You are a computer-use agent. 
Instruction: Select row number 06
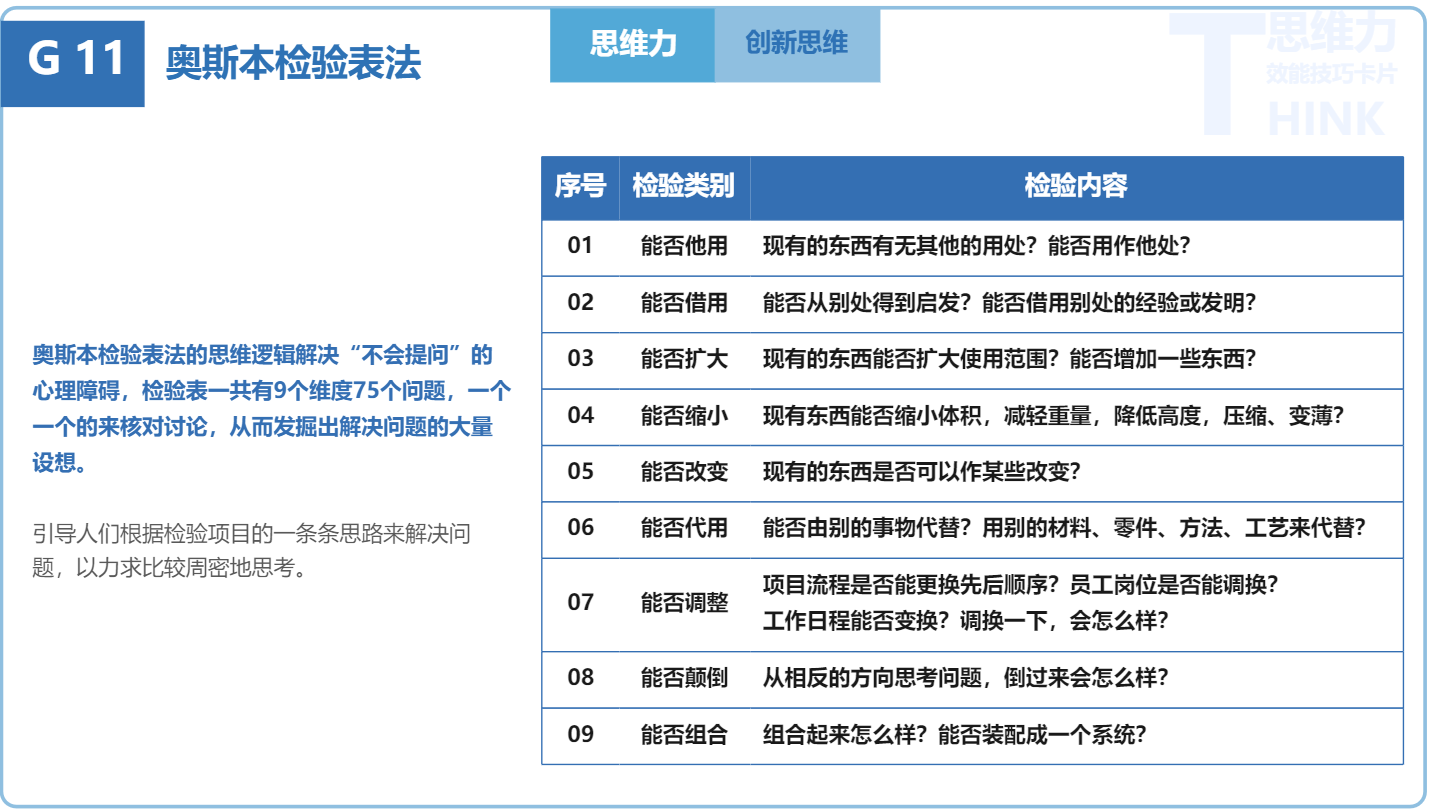pyautogui.click(x=580, y=527)
